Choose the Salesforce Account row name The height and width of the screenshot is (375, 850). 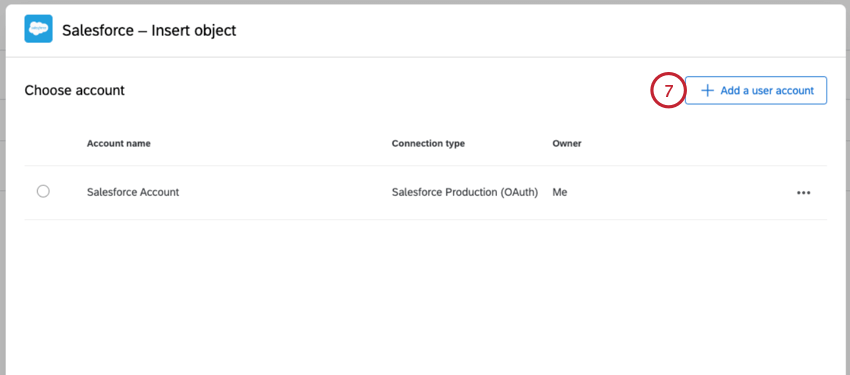point(133,192)
